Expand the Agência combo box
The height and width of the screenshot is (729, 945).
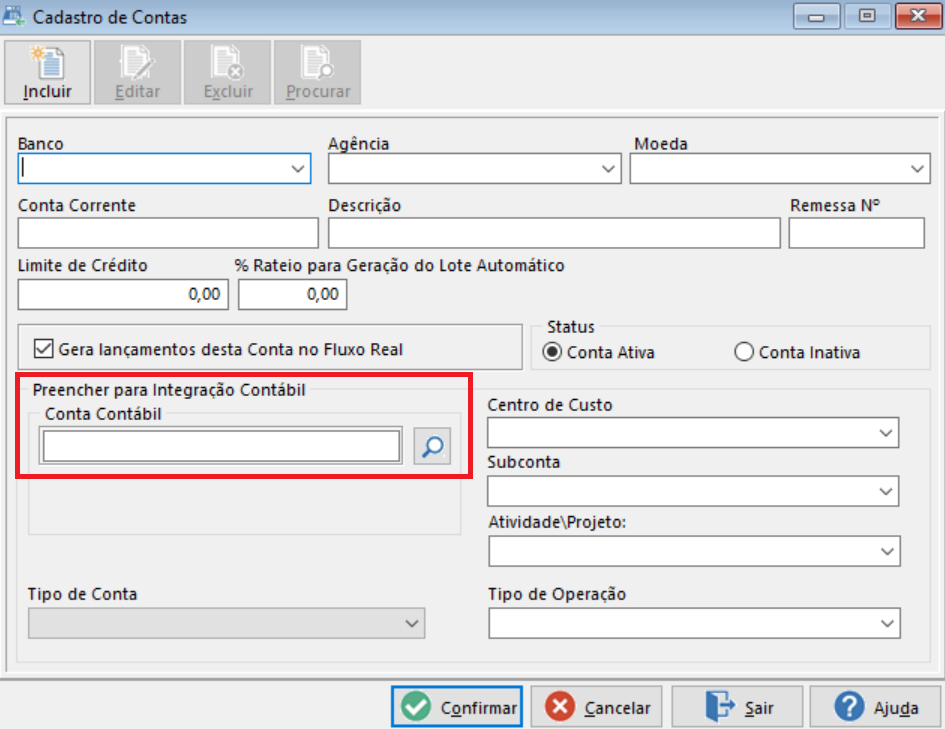coord(608,169)
